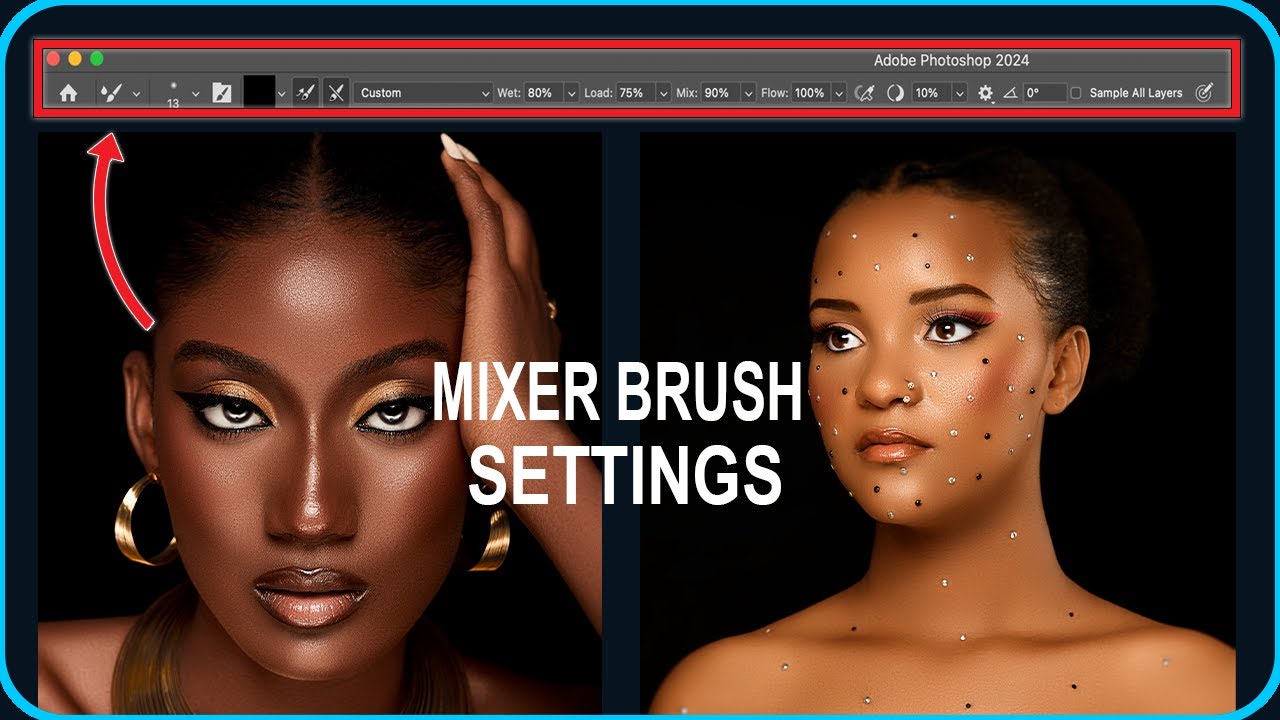Open the Custom blending combinations dropdown
The height and width of the screenshot is (720, 1280).
pos(424,93)
